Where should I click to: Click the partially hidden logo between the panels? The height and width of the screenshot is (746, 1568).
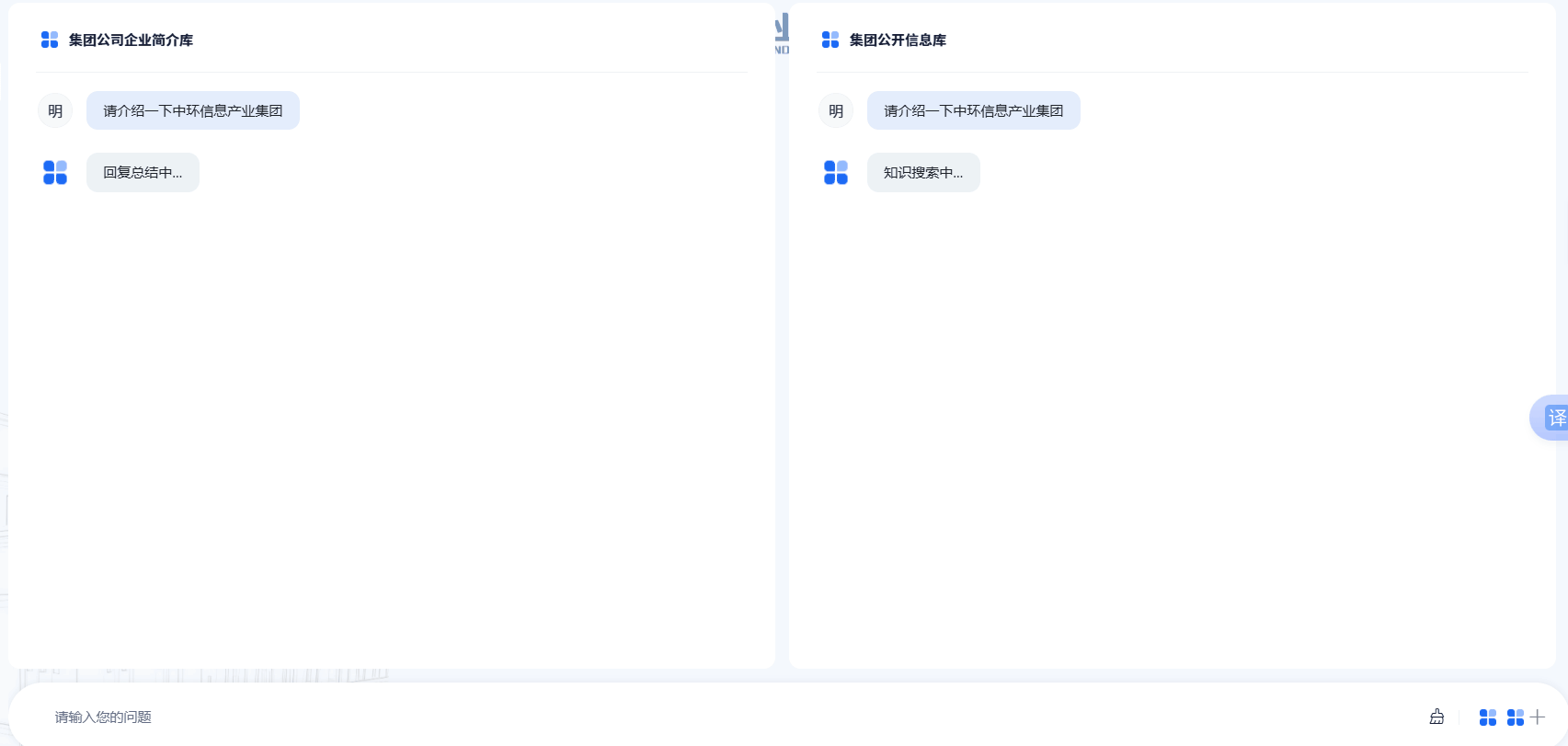(782, 33)
